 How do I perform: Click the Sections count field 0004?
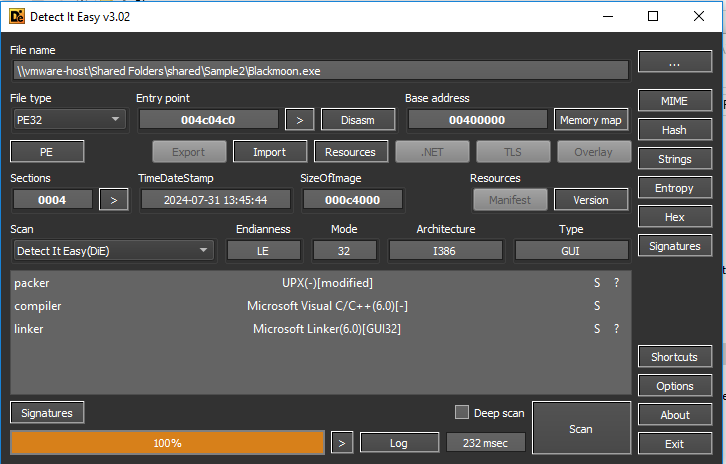pyautogui.click(x=52, y=200)
